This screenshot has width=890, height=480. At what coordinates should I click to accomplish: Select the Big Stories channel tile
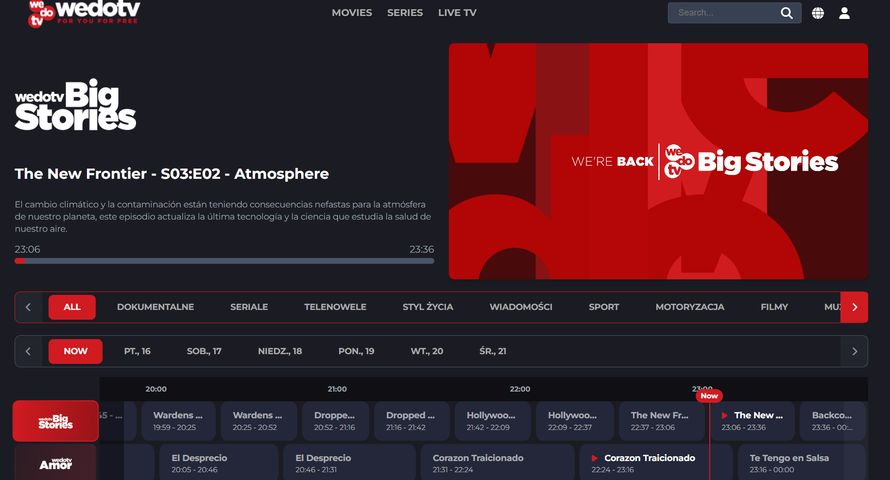click(x=56, y=421)
